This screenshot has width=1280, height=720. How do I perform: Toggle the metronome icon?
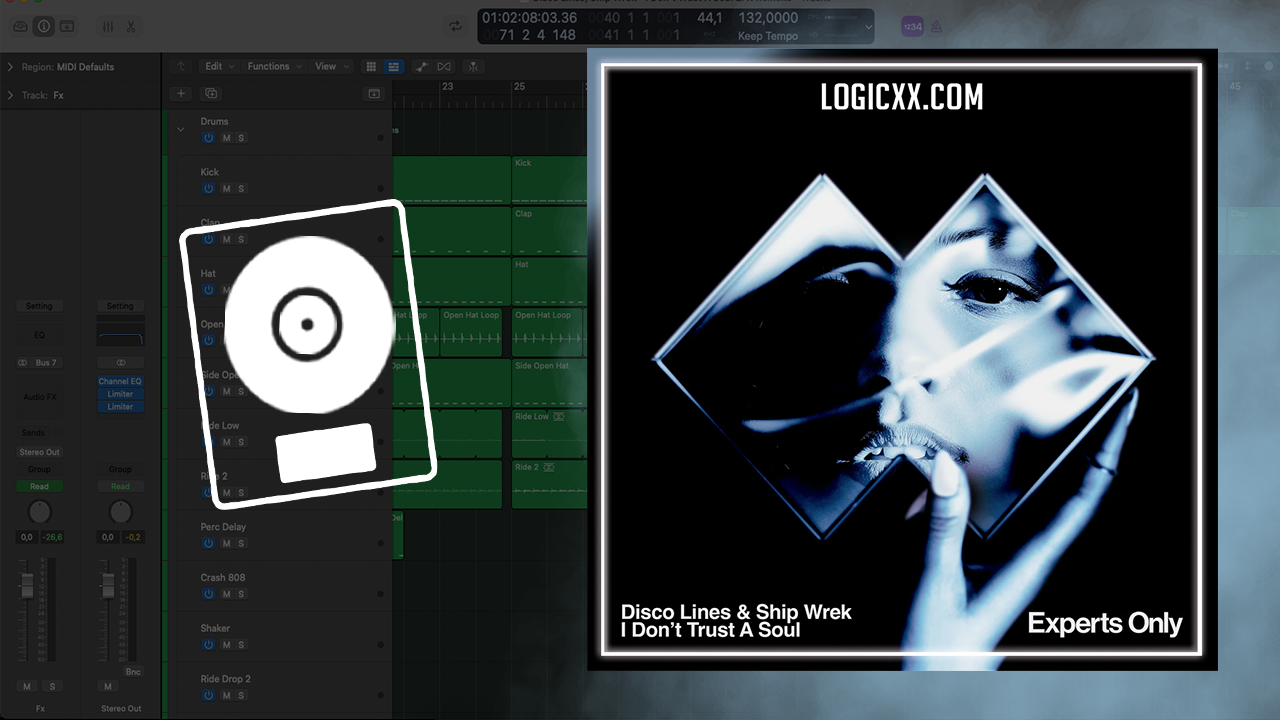(x=936, y=27)
